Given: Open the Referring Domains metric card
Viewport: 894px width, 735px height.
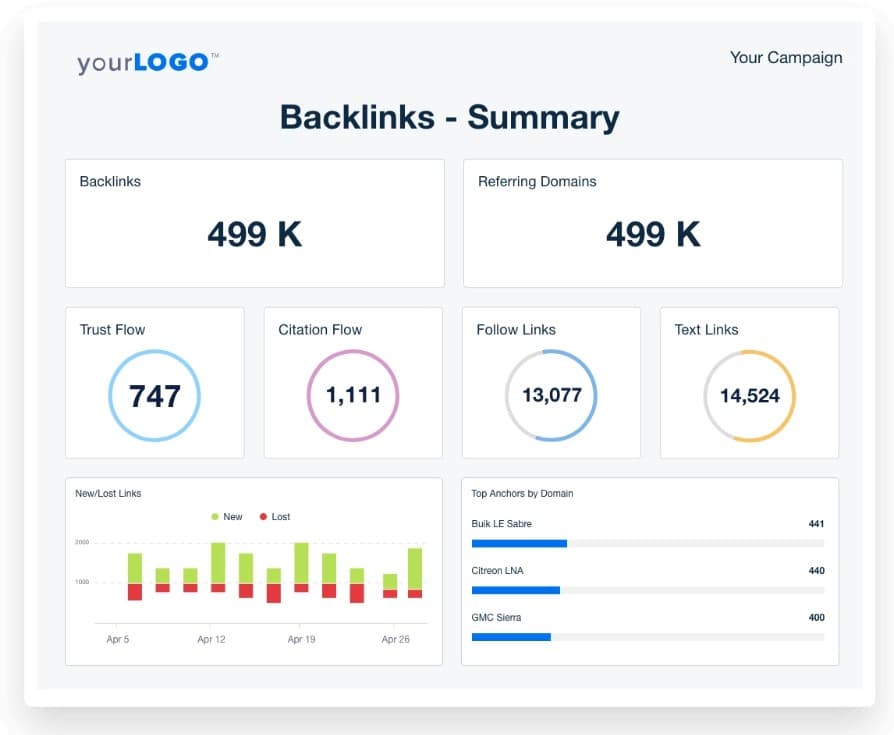Looking at the screenshot, I should [651, 222].
